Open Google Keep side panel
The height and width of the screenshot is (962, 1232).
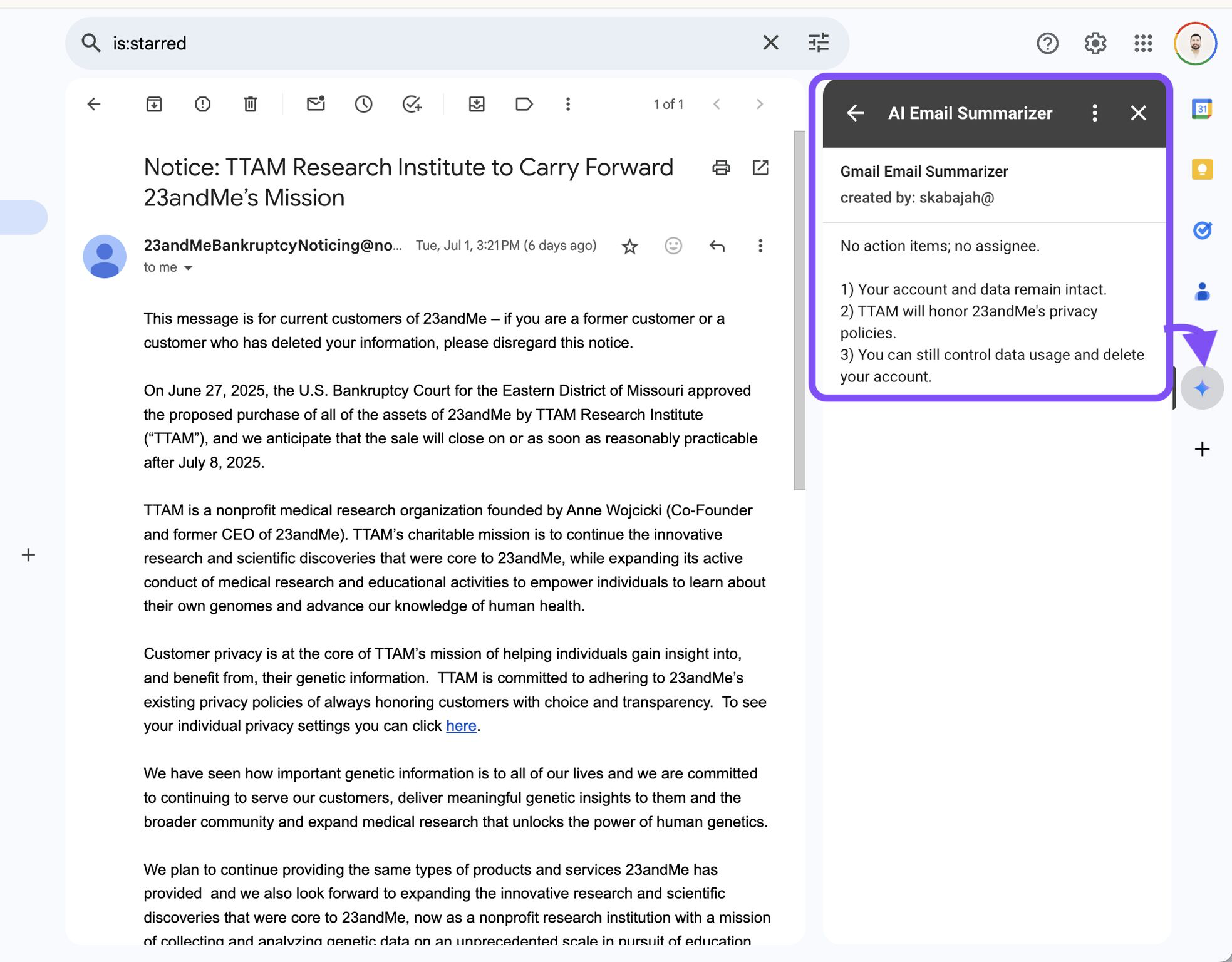tap(1202, 169)
